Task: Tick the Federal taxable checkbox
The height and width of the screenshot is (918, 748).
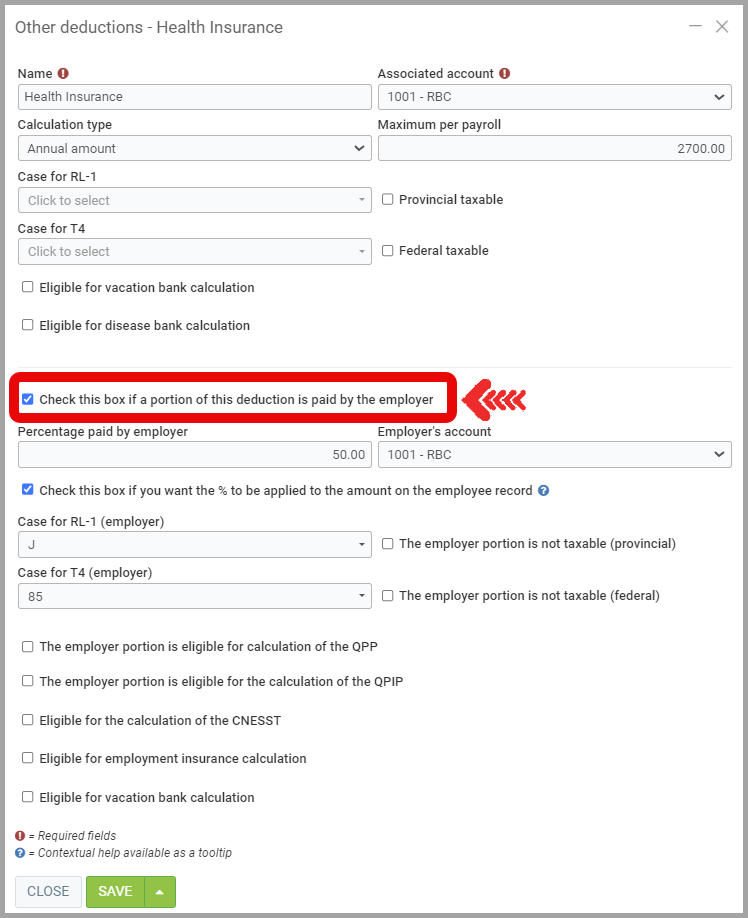Action: pos(388,250)
